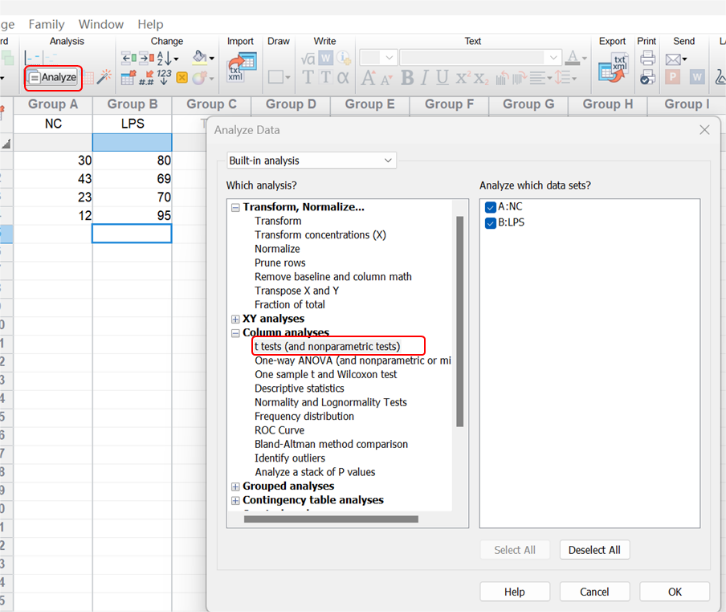Open the Window menu

pos(101,24)
